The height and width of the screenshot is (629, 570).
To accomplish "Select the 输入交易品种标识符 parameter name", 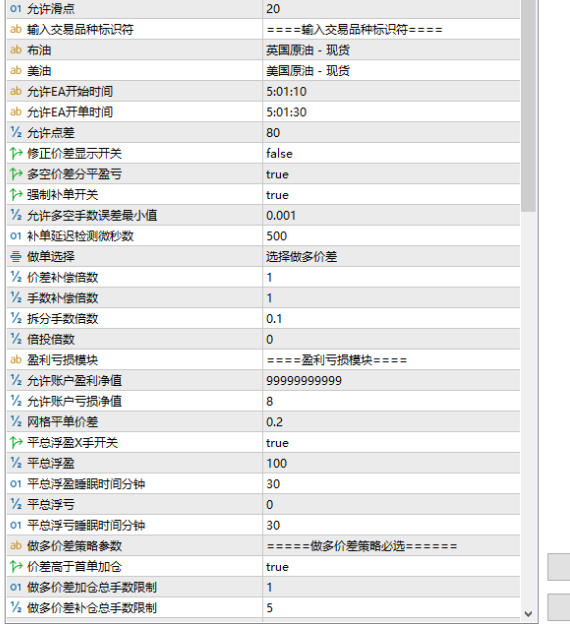I will click(80, 29).
